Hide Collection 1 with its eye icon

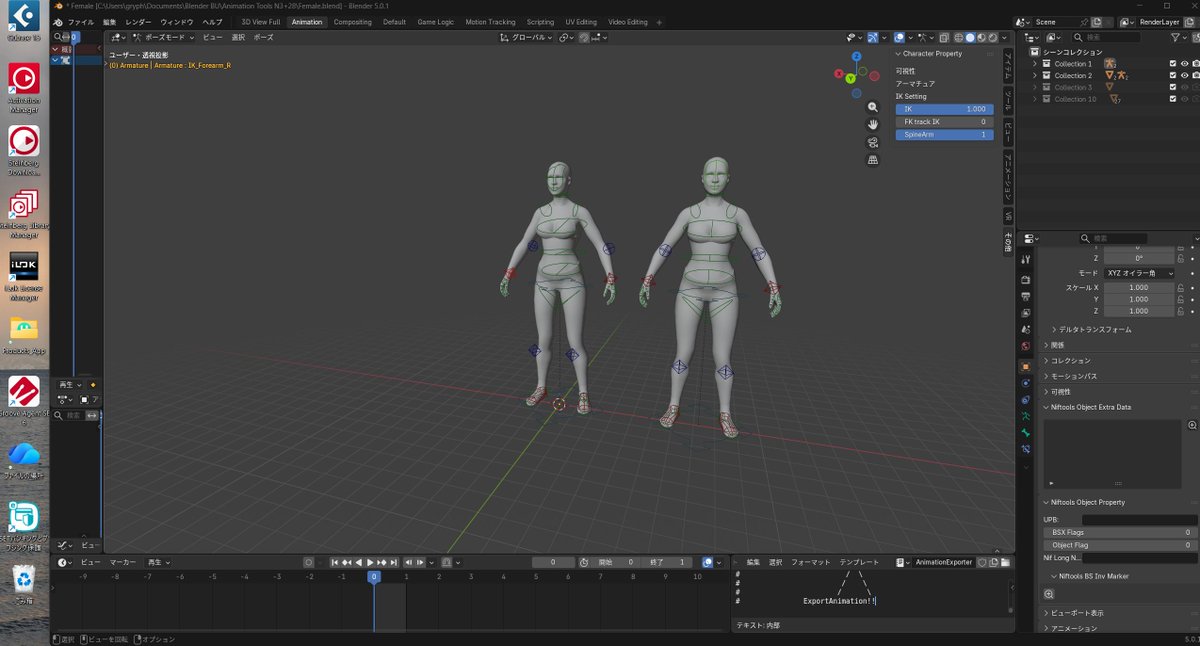pos(1185,63)
